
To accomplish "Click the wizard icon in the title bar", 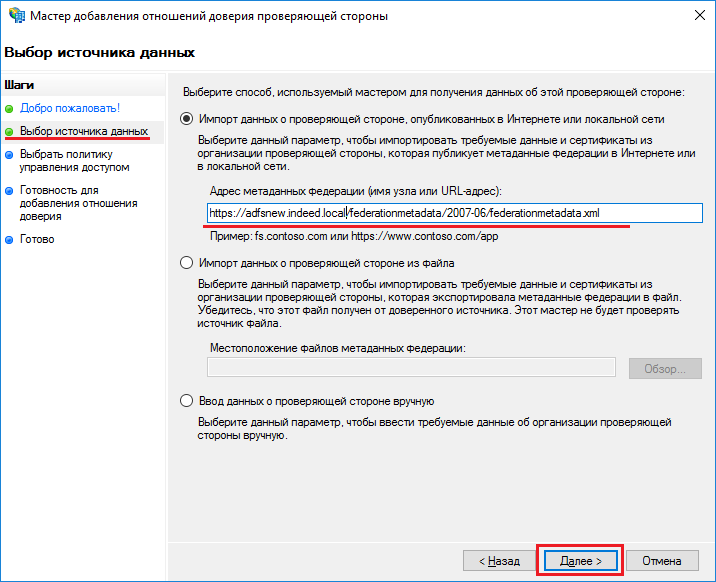I will click(16, 16).
